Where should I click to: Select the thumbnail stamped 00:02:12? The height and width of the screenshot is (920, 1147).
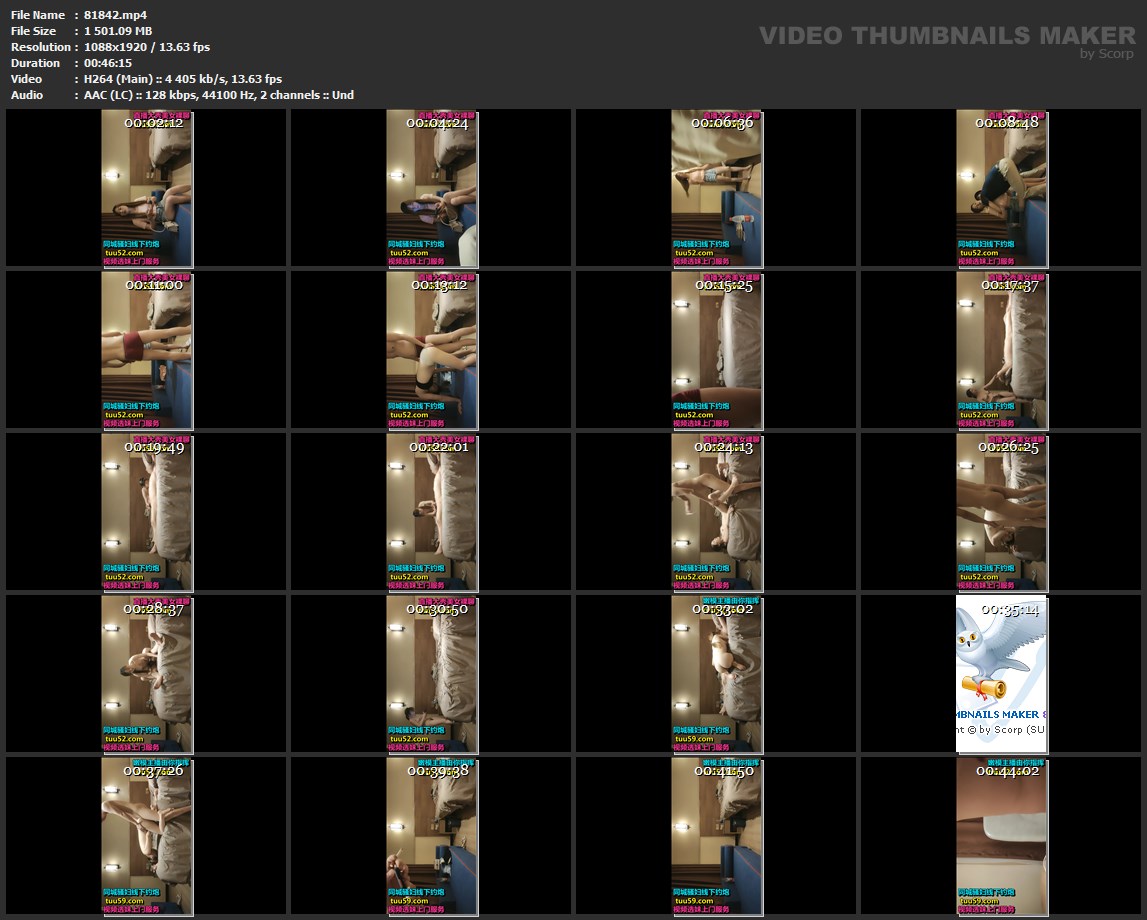tap(146, 188)
